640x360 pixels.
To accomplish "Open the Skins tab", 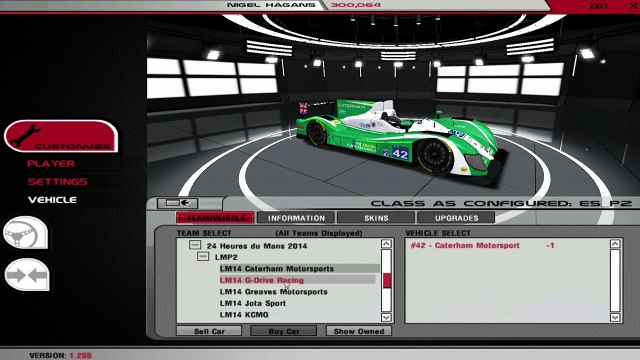I will tap(376, 218).
